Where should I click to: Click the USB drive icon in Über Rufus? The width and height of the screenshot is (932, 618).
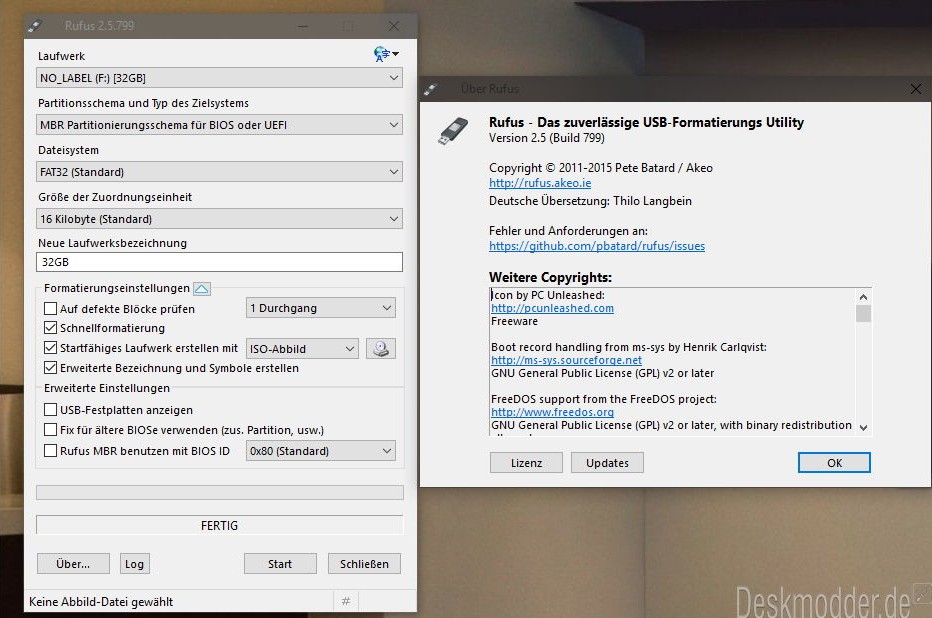pyautogui.click(x=452, y=131)
